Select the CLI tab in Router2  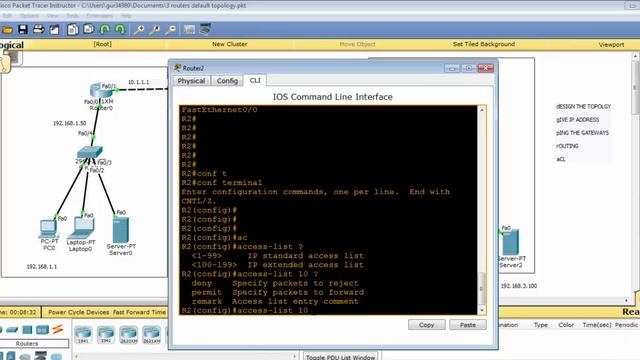255,80
